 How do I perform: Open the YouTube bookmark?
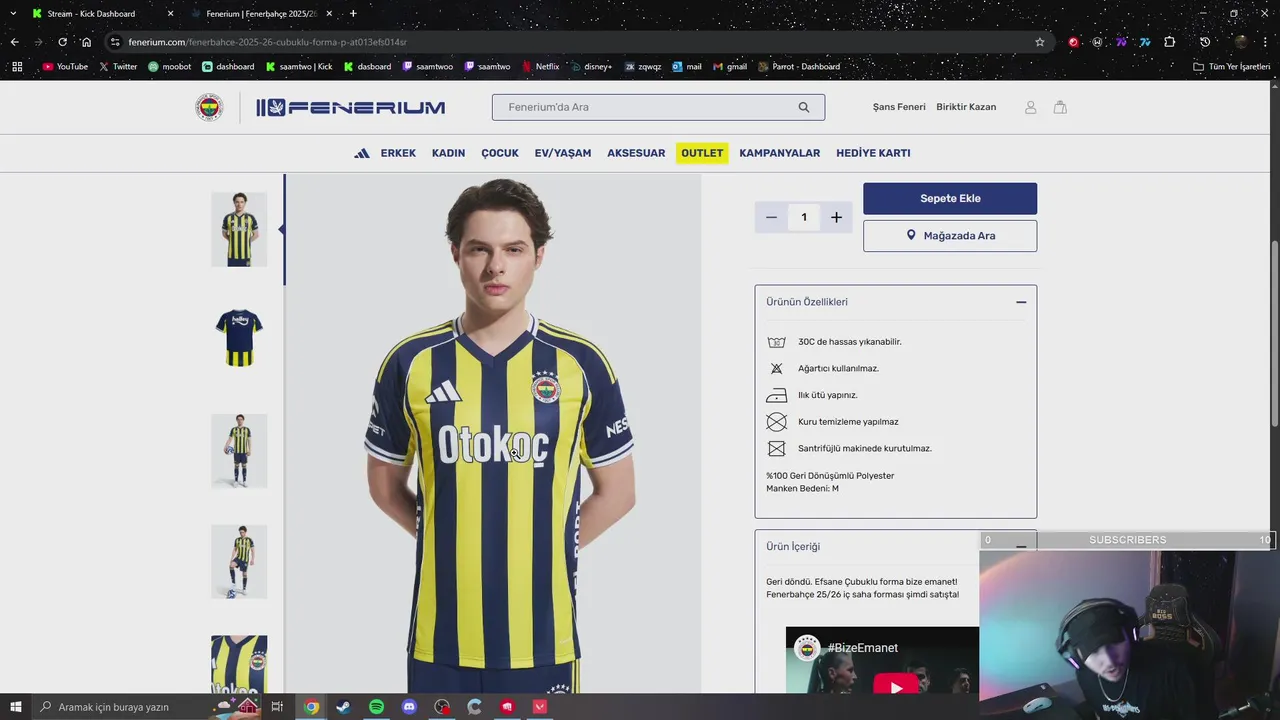click(x=65, y=67)
